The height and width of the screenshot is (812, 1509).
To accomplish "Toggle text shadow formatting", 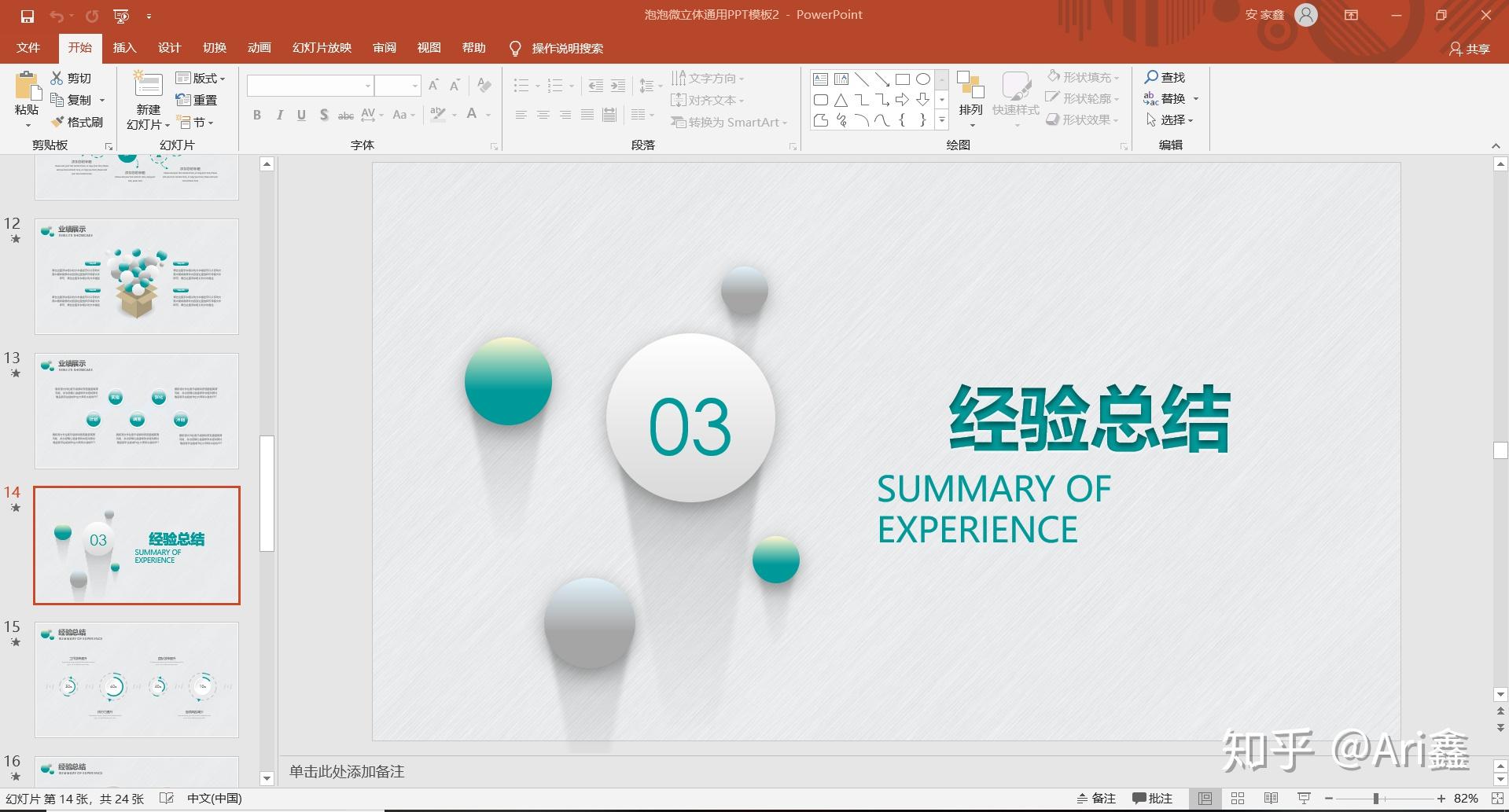I will coord(323,115).
